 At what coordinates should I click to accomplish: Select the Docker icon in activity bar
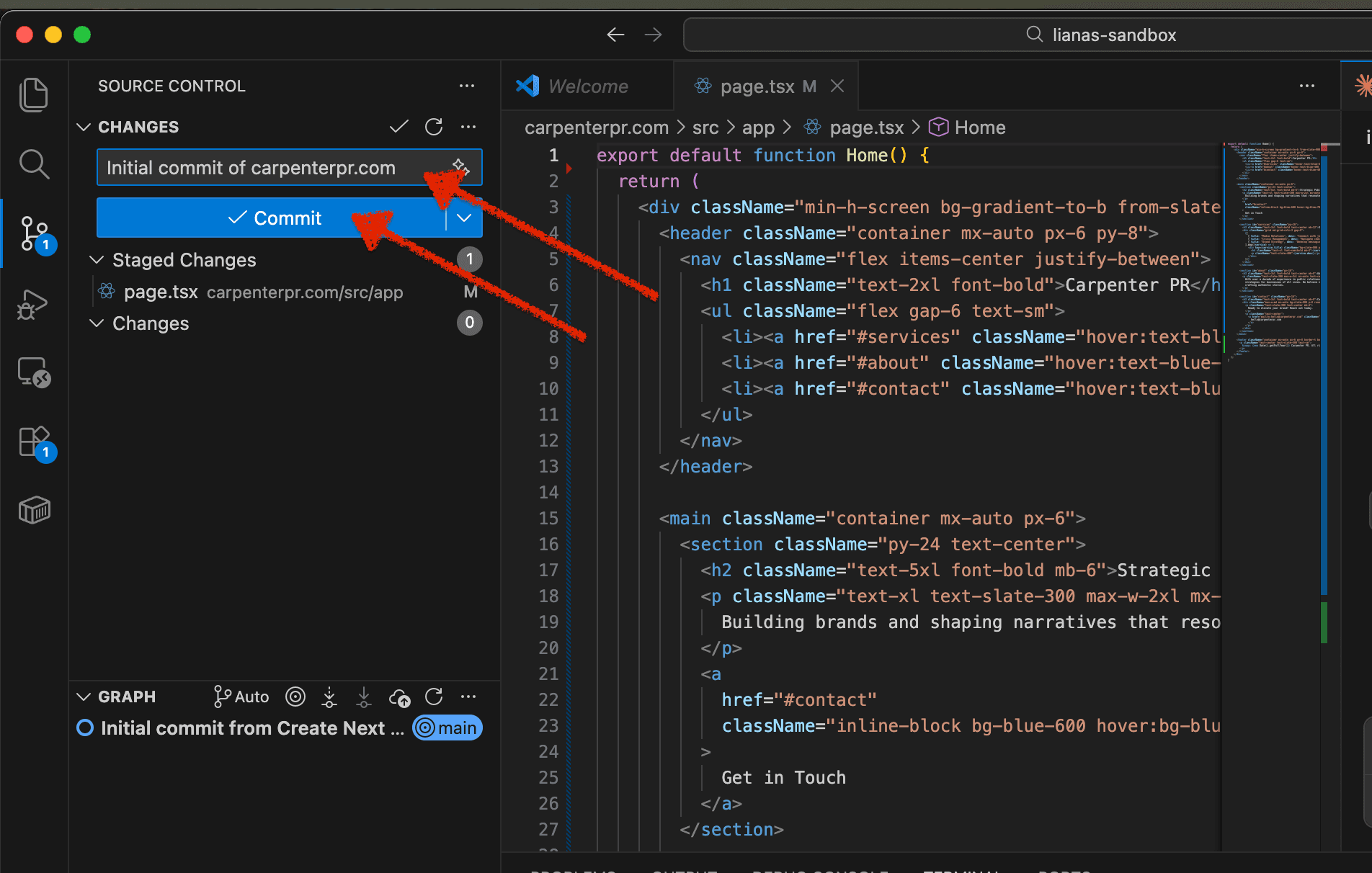point(34,510)
